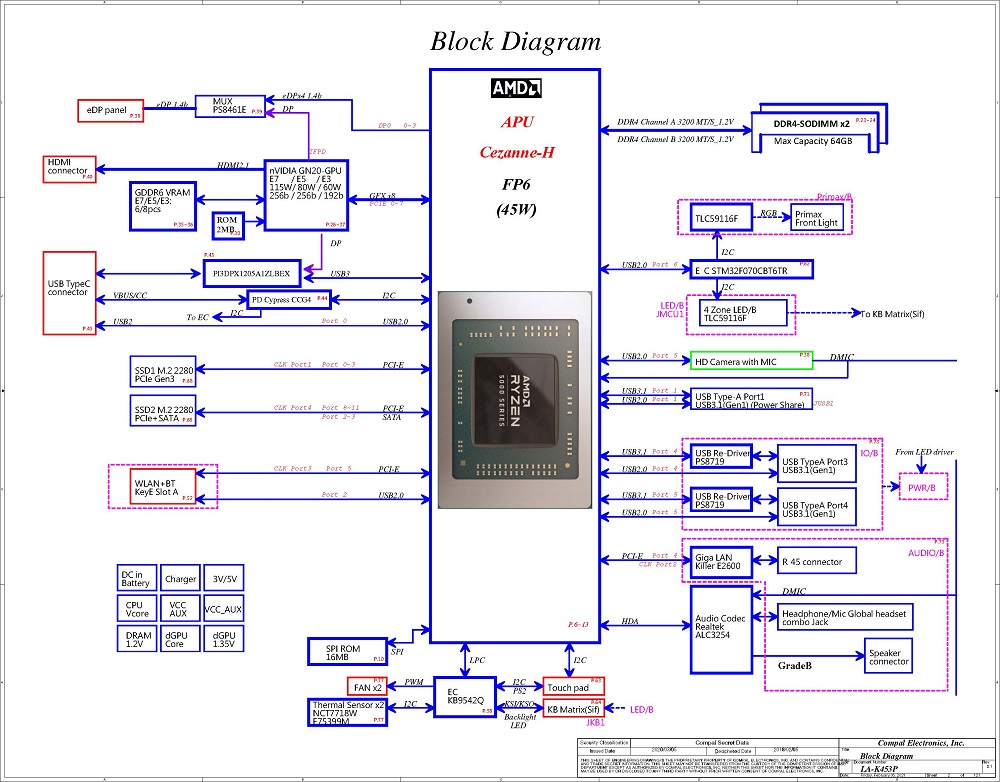Screen dimensions: 1000x782
Task: Click the LA-K453P document number
Action: tap(879, 769)
